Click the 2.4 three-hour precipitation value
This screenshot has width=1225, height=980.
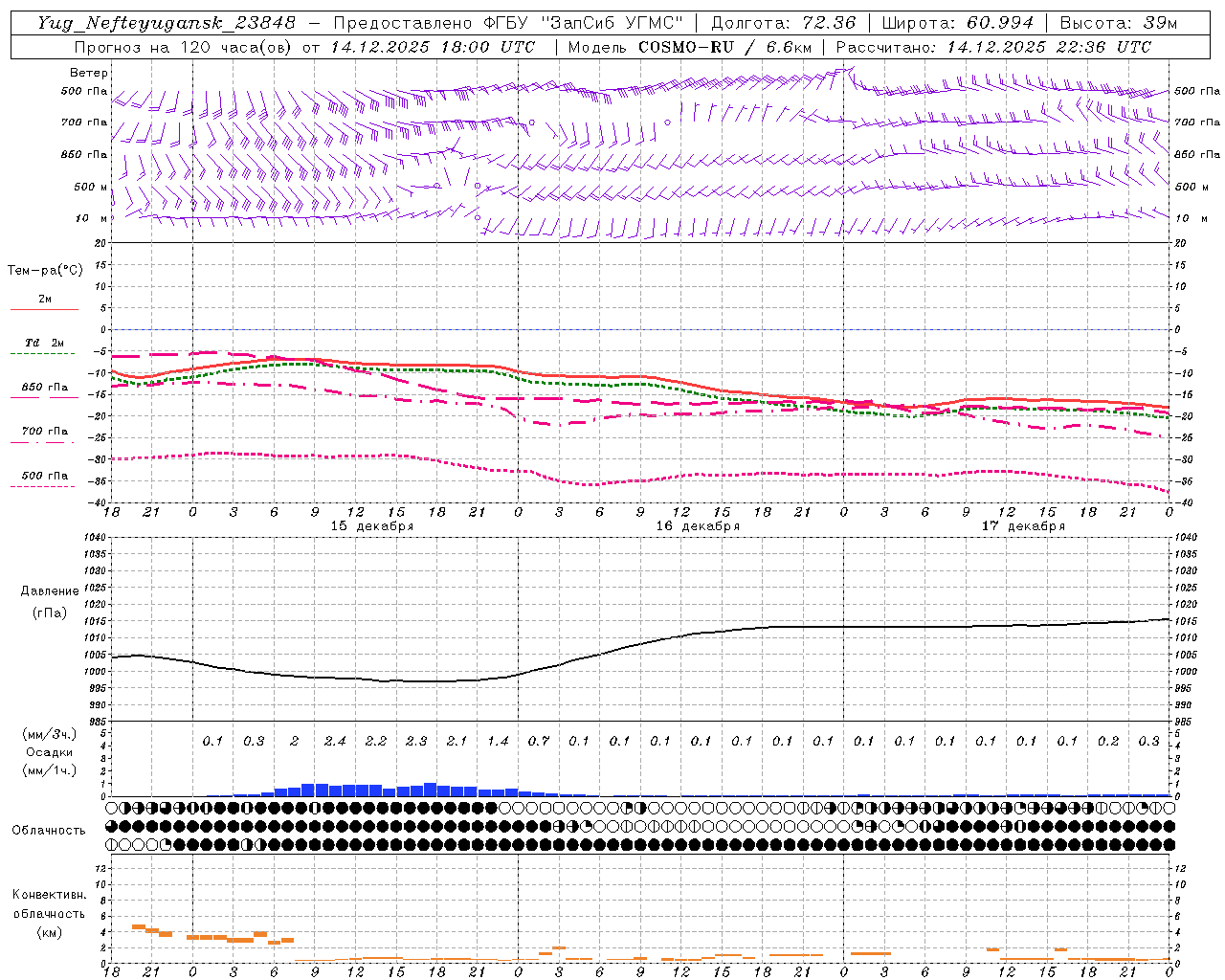coord(335,742)
